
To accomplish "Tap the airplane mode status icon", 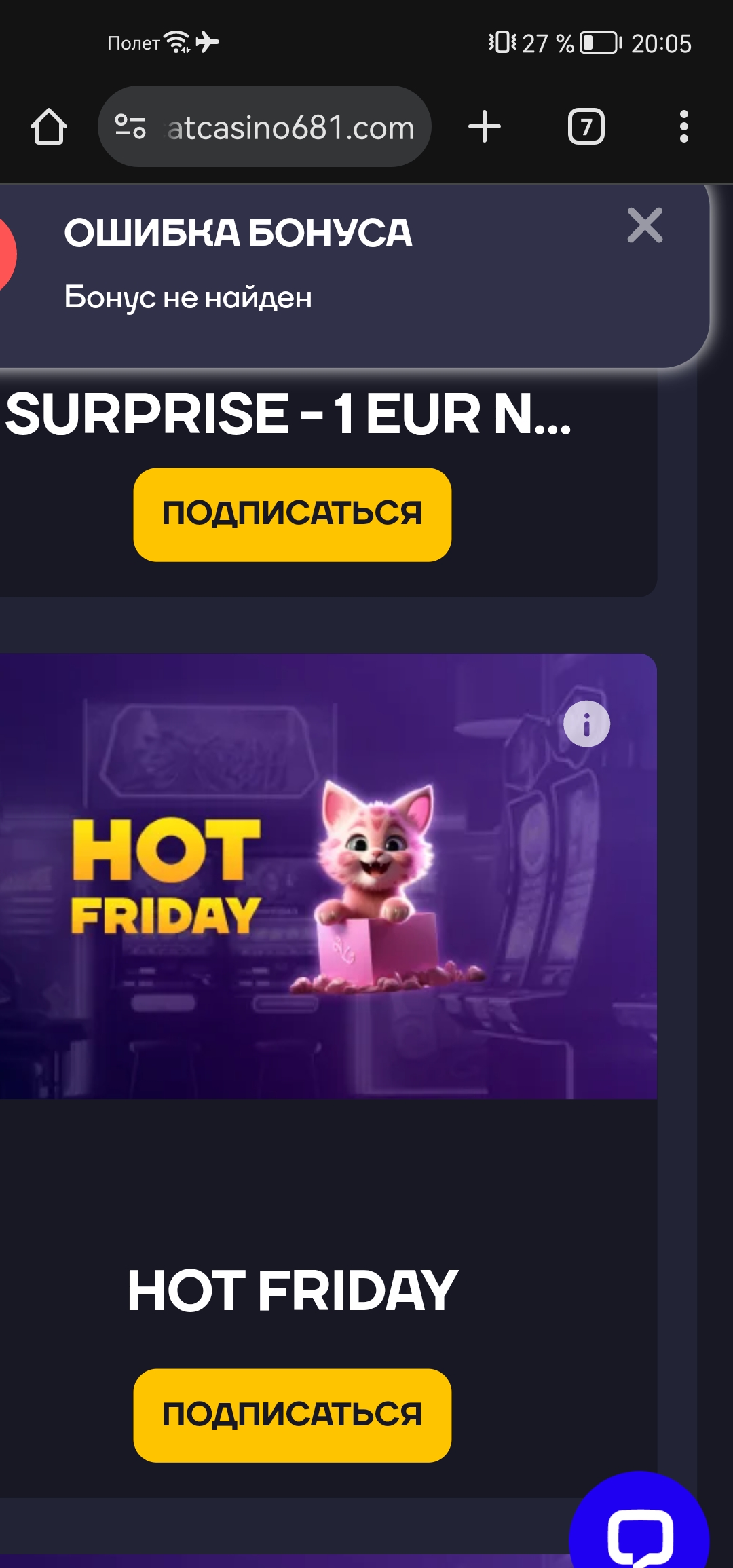I will (208, 42).
